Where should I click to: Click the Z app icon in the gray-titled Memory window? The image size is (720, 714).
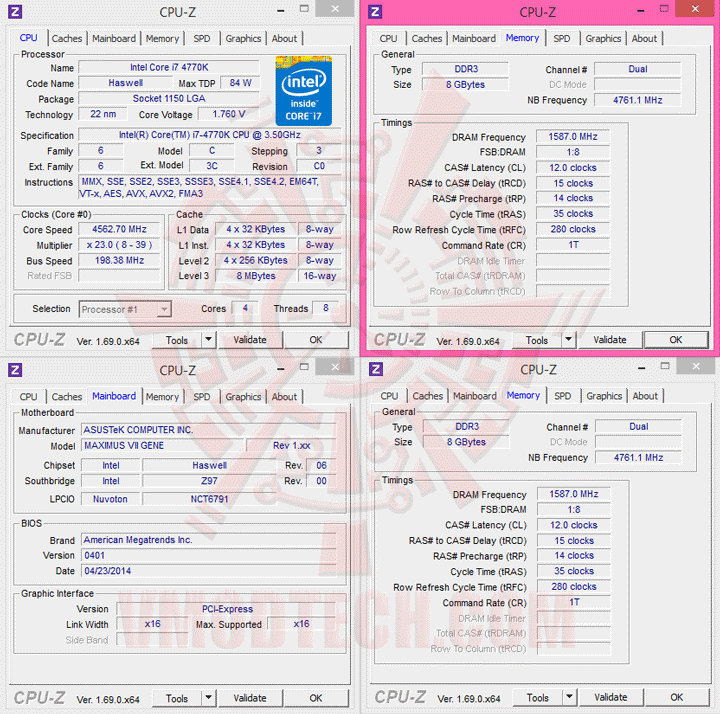[376, 369]
